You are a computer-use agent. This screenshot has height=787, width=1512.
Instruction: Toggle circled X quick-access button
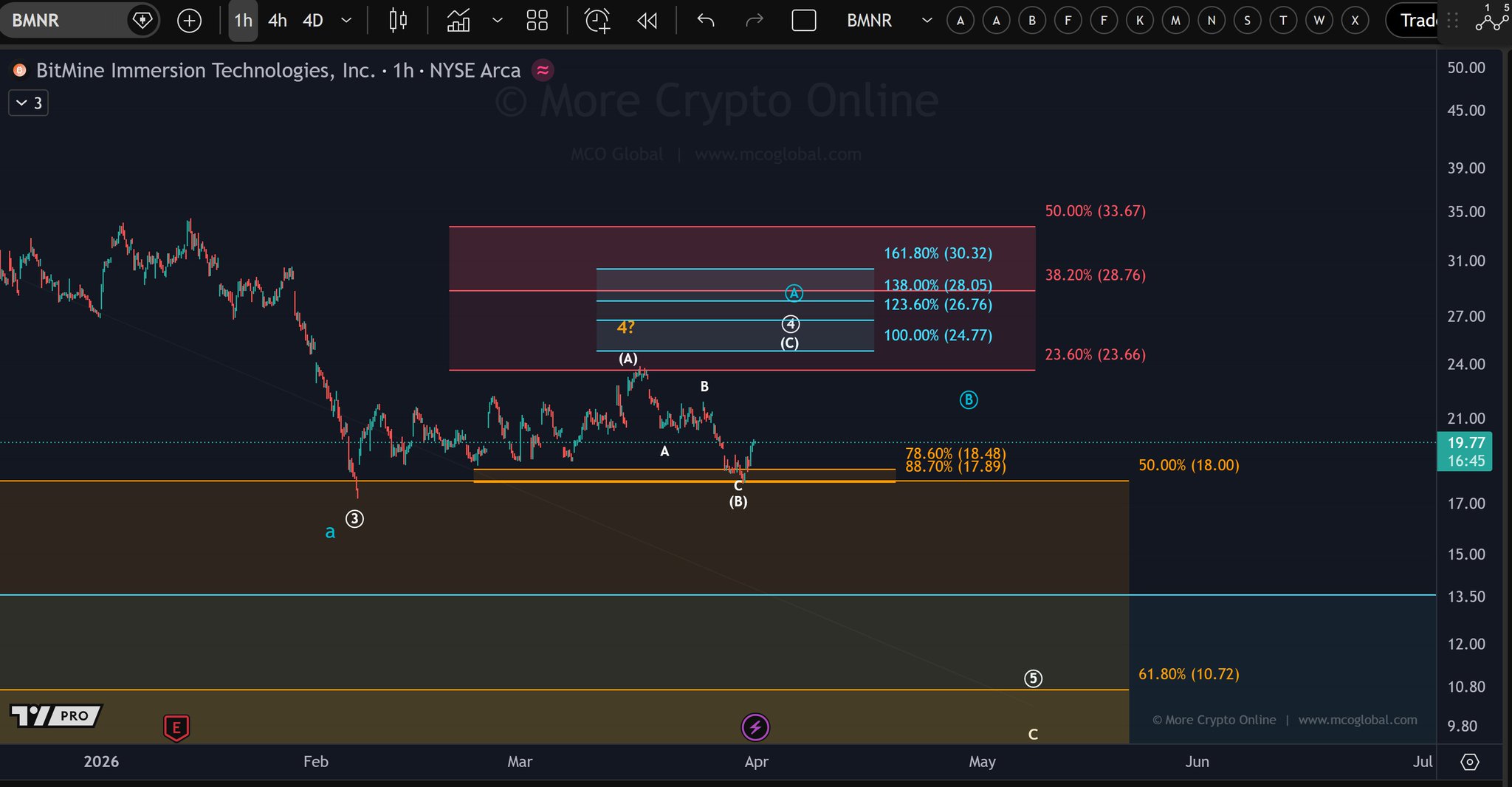[x=1355, y=21]
